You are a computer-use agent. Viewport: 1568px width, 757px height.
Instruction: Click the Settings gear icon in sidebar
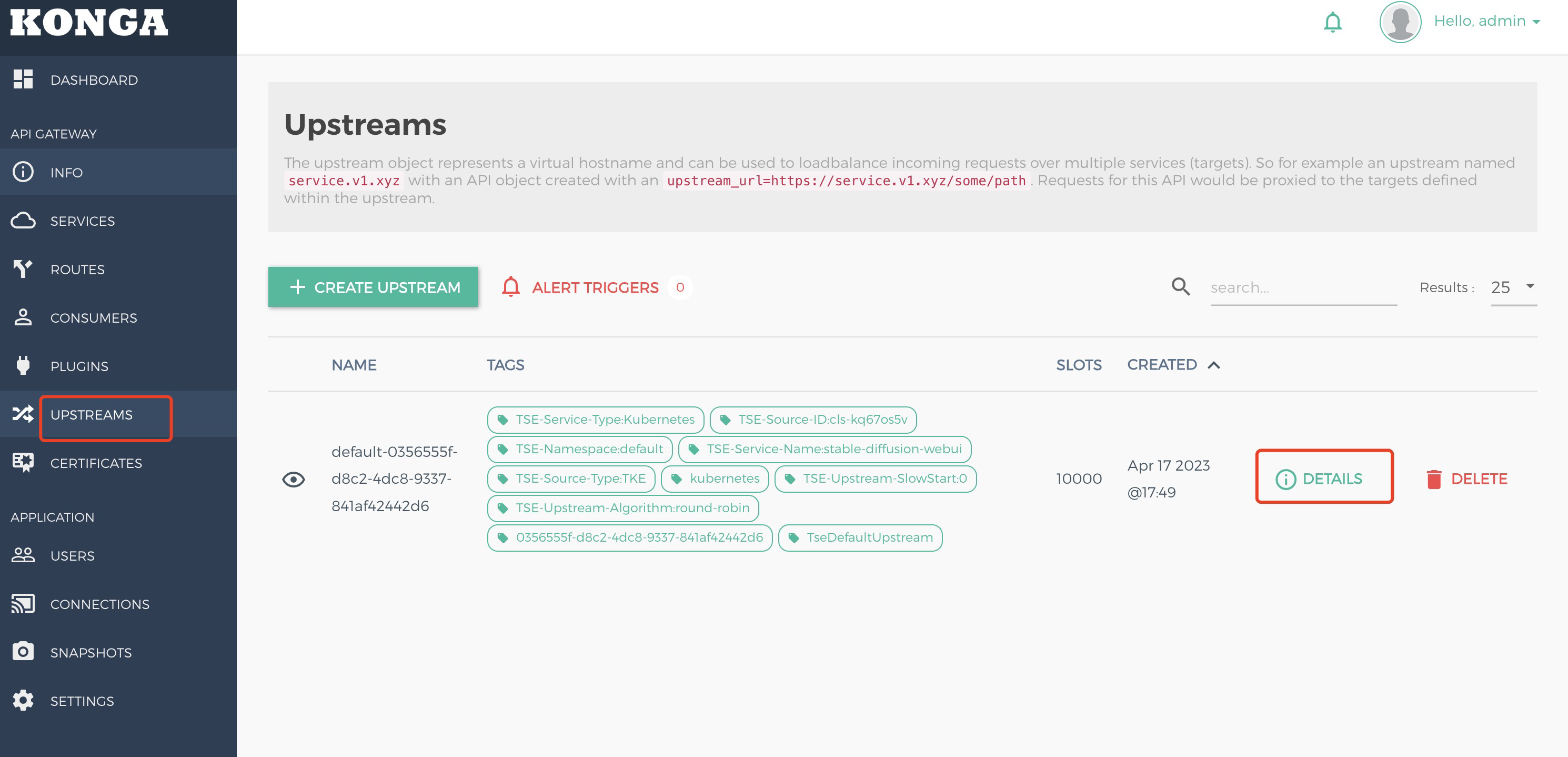pos(23,700)
